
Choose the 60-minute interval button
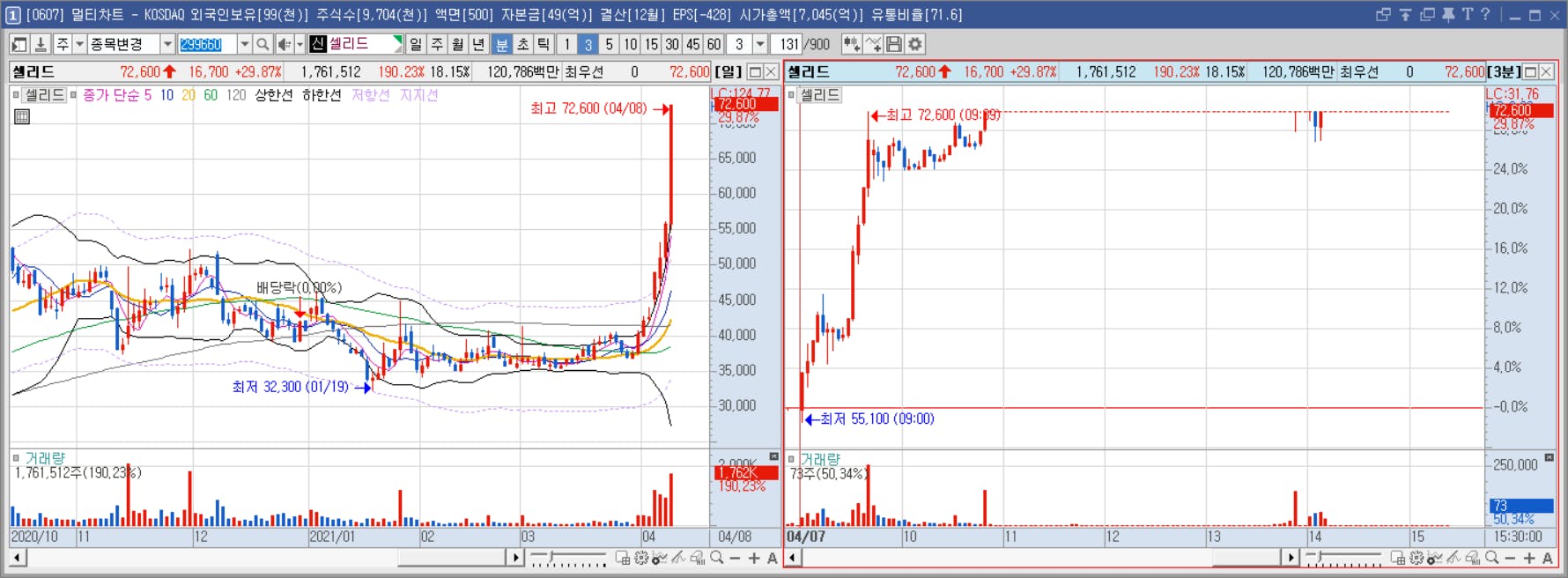[714, 44]
